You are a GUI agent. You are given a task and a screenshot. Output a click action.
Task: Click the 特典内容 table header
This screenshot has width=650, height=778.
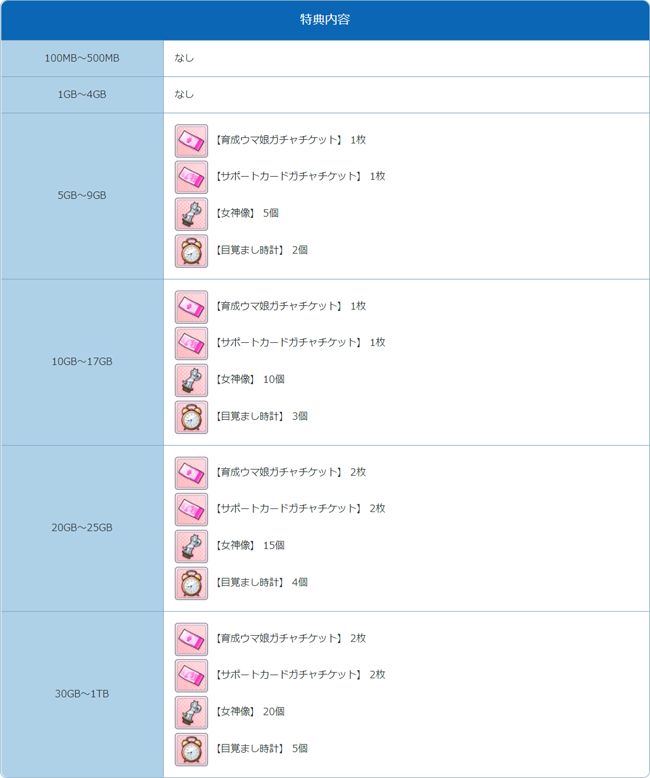tap(325, 20)
